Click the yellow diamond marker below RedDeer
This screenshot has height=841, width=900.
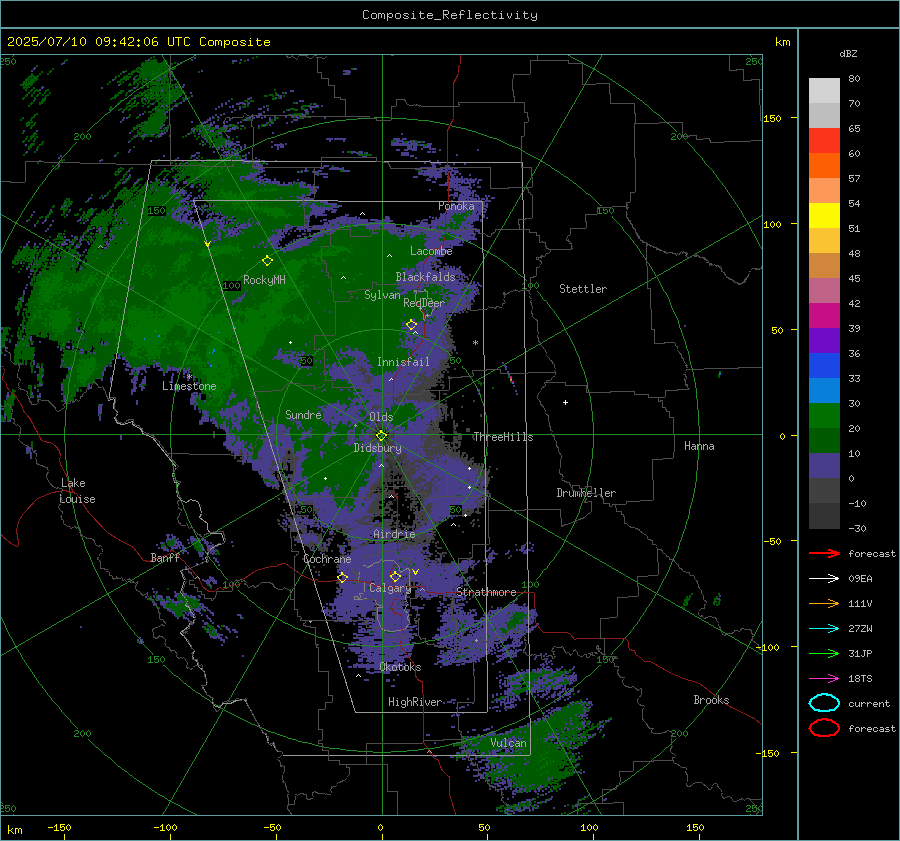(411, 325)
